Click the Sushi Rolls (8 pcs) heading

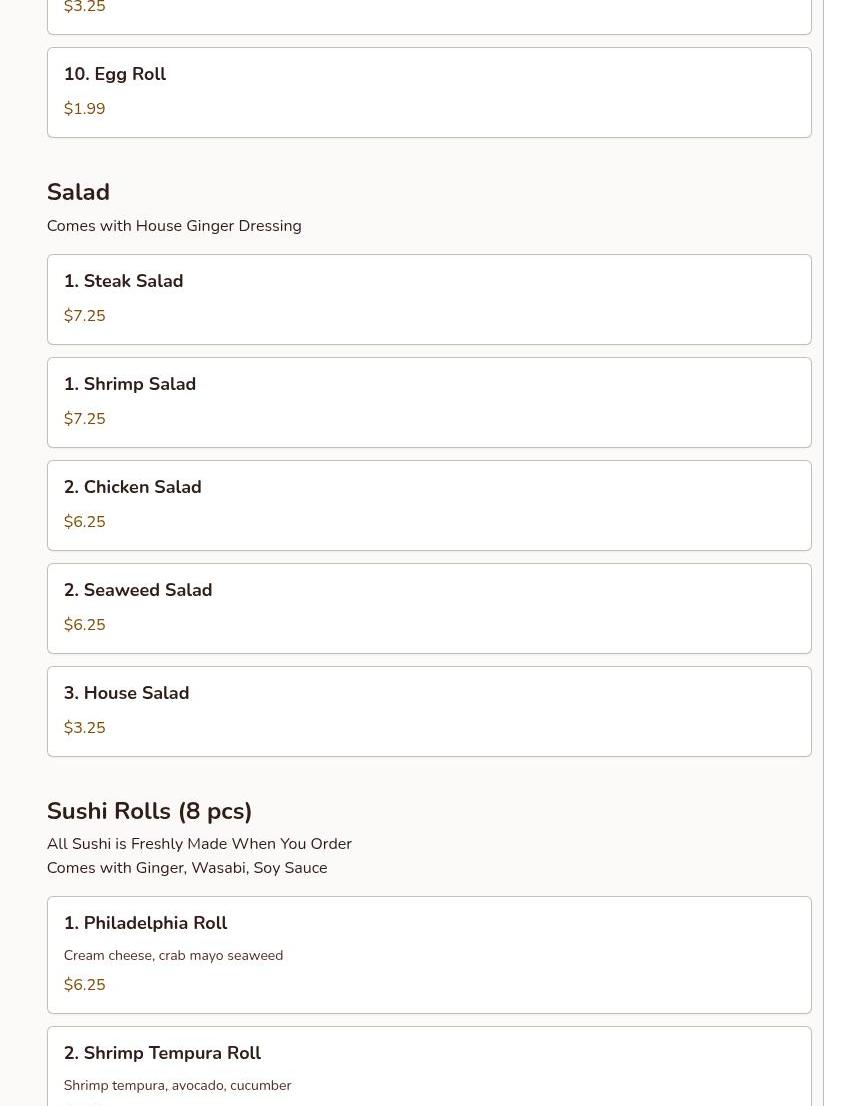149,811
